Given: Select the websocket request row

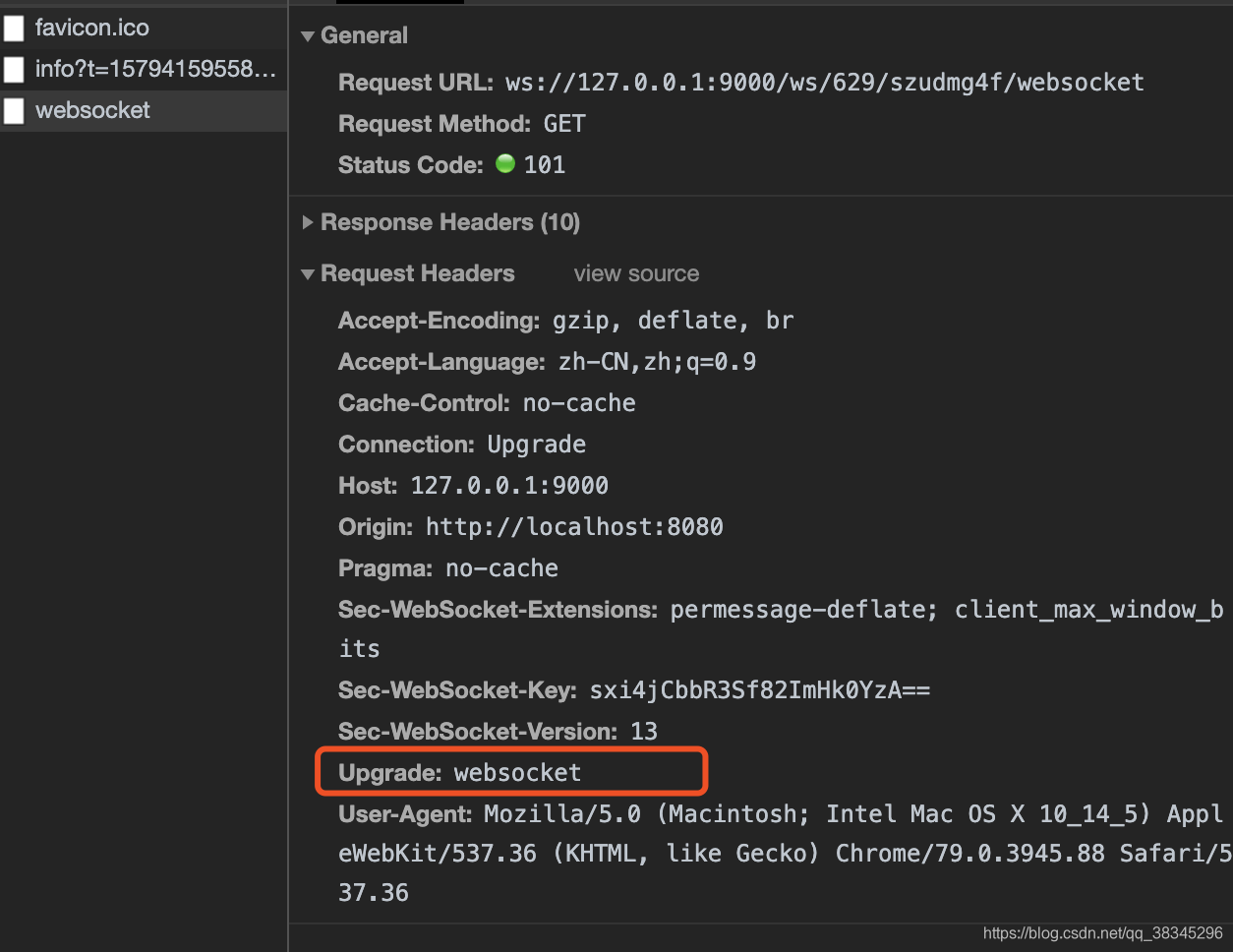Looking at the screenshot, I should [144, 110].
